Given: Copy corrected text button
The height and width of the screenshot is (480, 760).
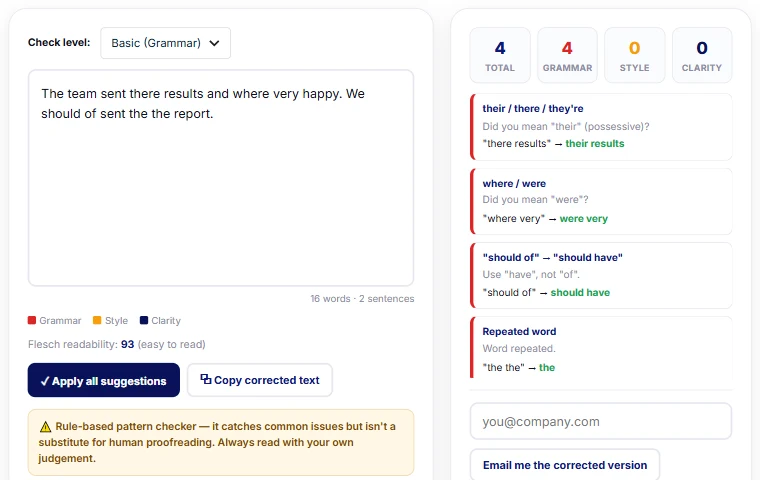Looking at the screenshot, I should (260, 380).
